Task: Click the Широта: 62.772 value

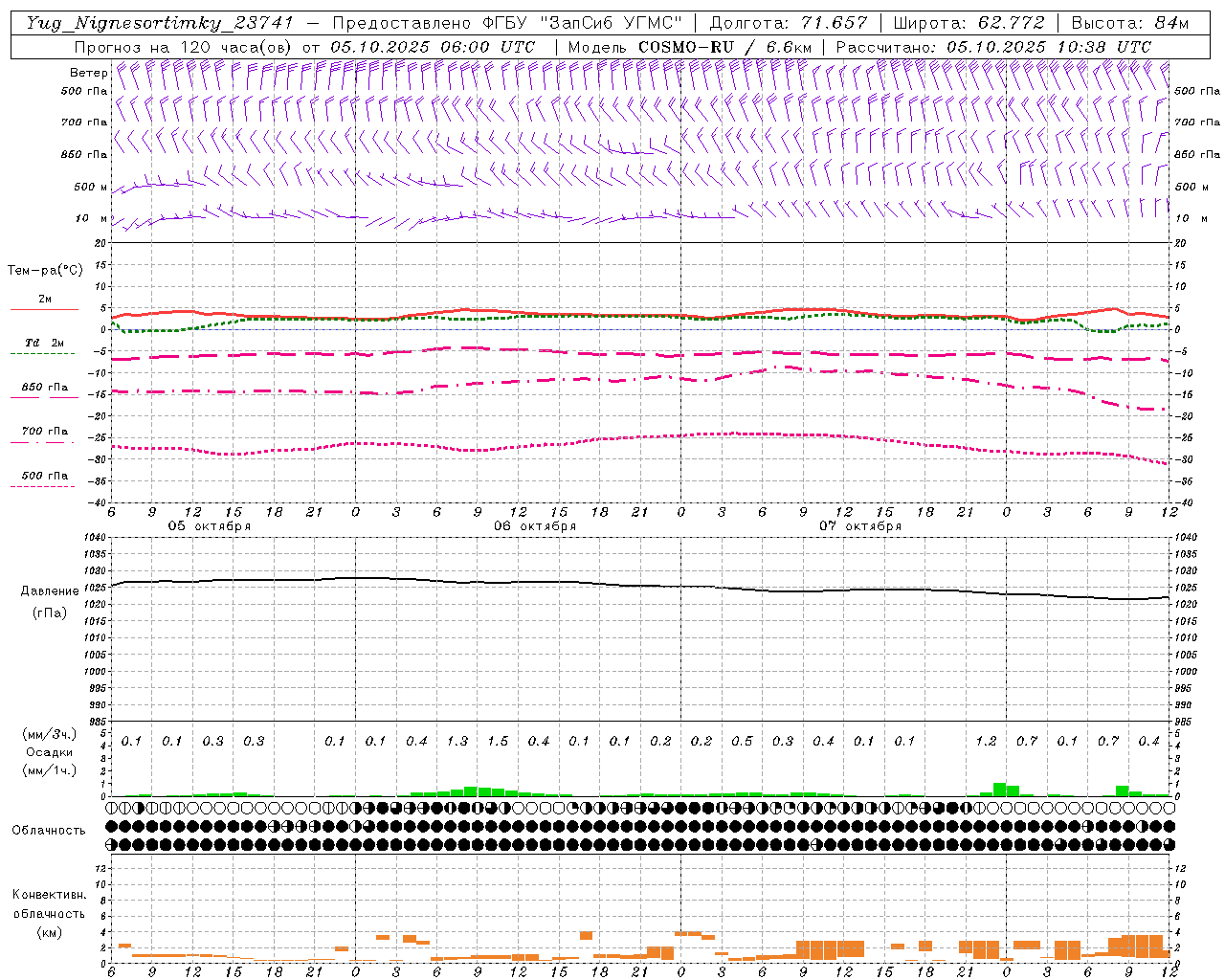Action: (969, 23)
